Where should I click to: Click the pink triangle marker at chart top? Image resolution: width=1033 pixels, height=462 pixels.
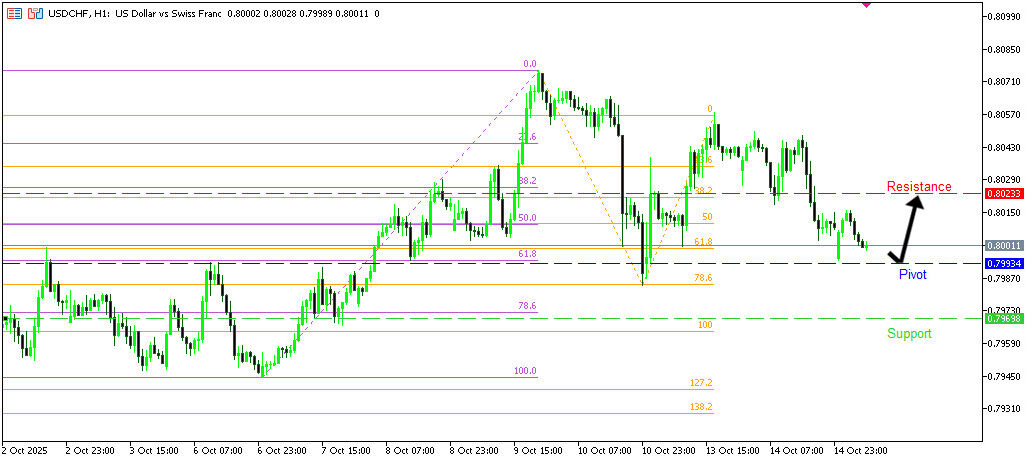(866, 4)
